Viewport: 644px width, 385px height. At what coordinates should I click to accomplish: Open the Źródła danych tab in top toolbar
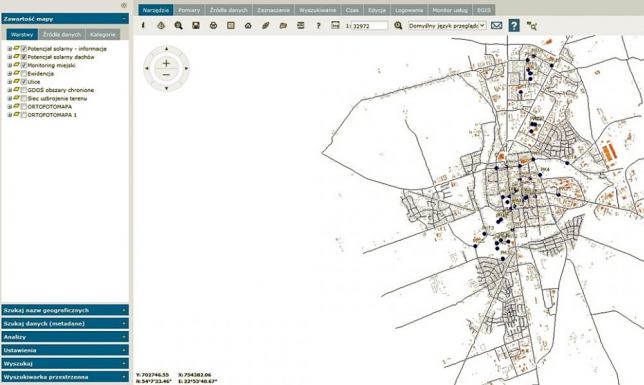229,10
